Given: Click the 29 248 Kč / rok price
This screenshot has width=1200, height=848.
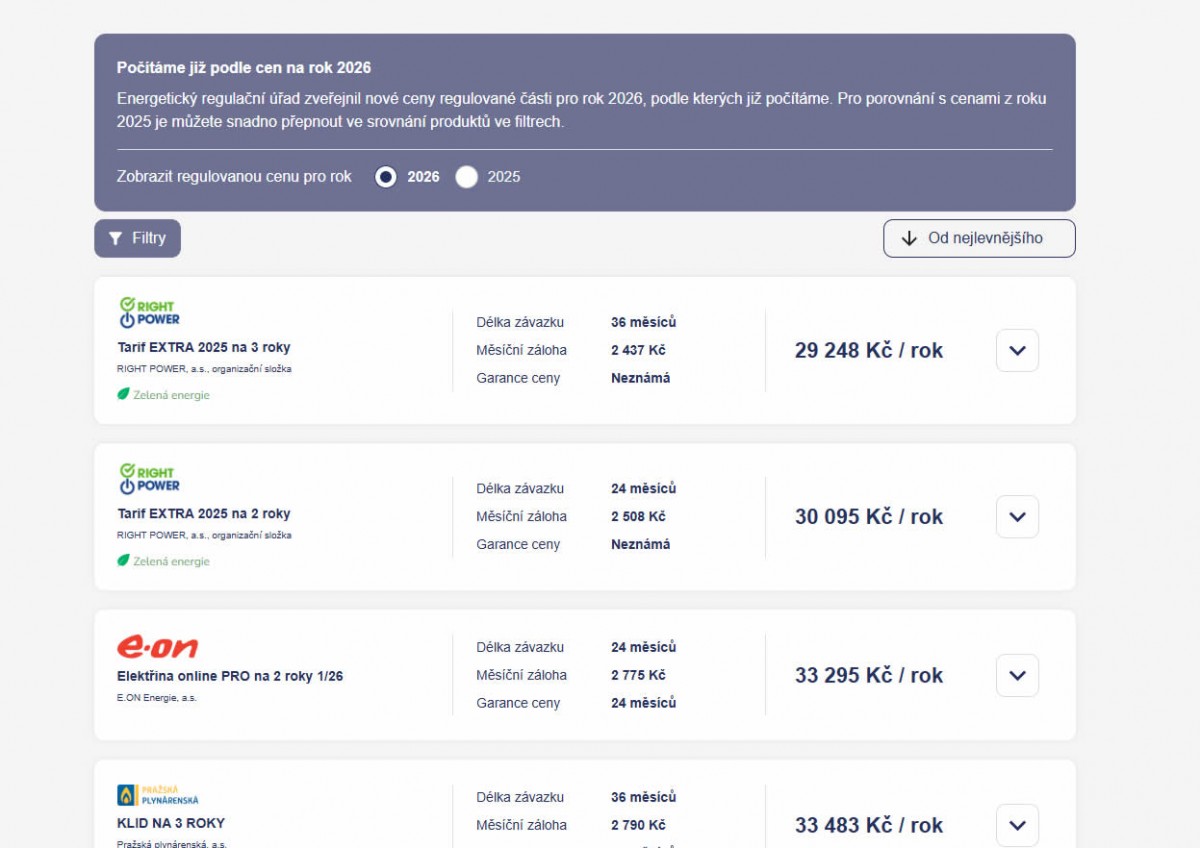Looking at the screenshot, I should [868, 351].
